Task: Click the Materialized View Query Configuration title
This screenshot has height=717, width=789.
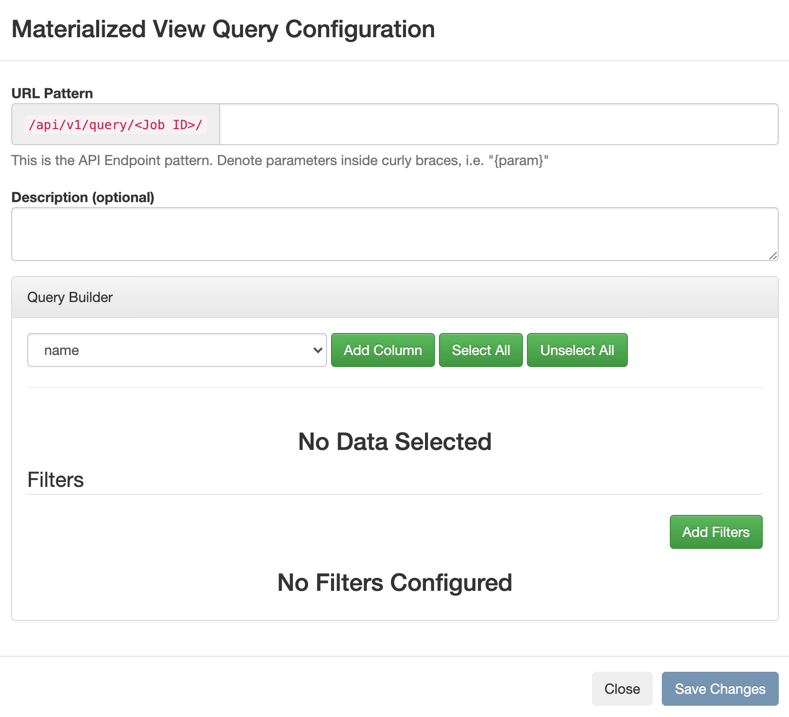Action: point(223,29)
